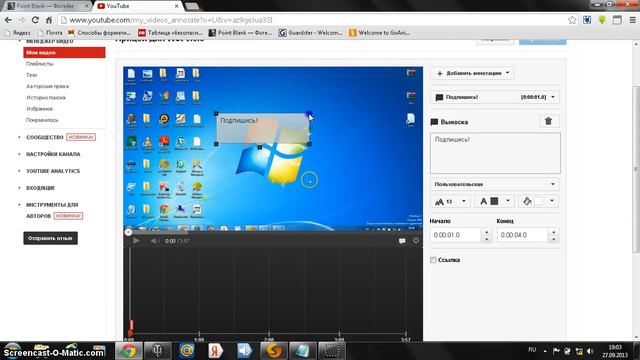Reload the page with the refresh icon
Viewport: 640px width, 360px height.
[35, 20]
